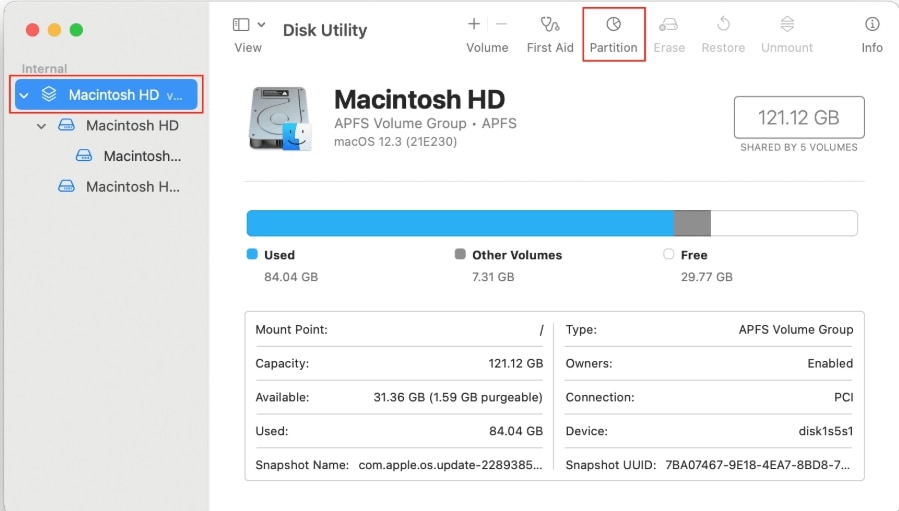Image resolution: width=899 pixels, height=511 pixels.
Task: Click the Mount Point row
Action: [399, 330]
